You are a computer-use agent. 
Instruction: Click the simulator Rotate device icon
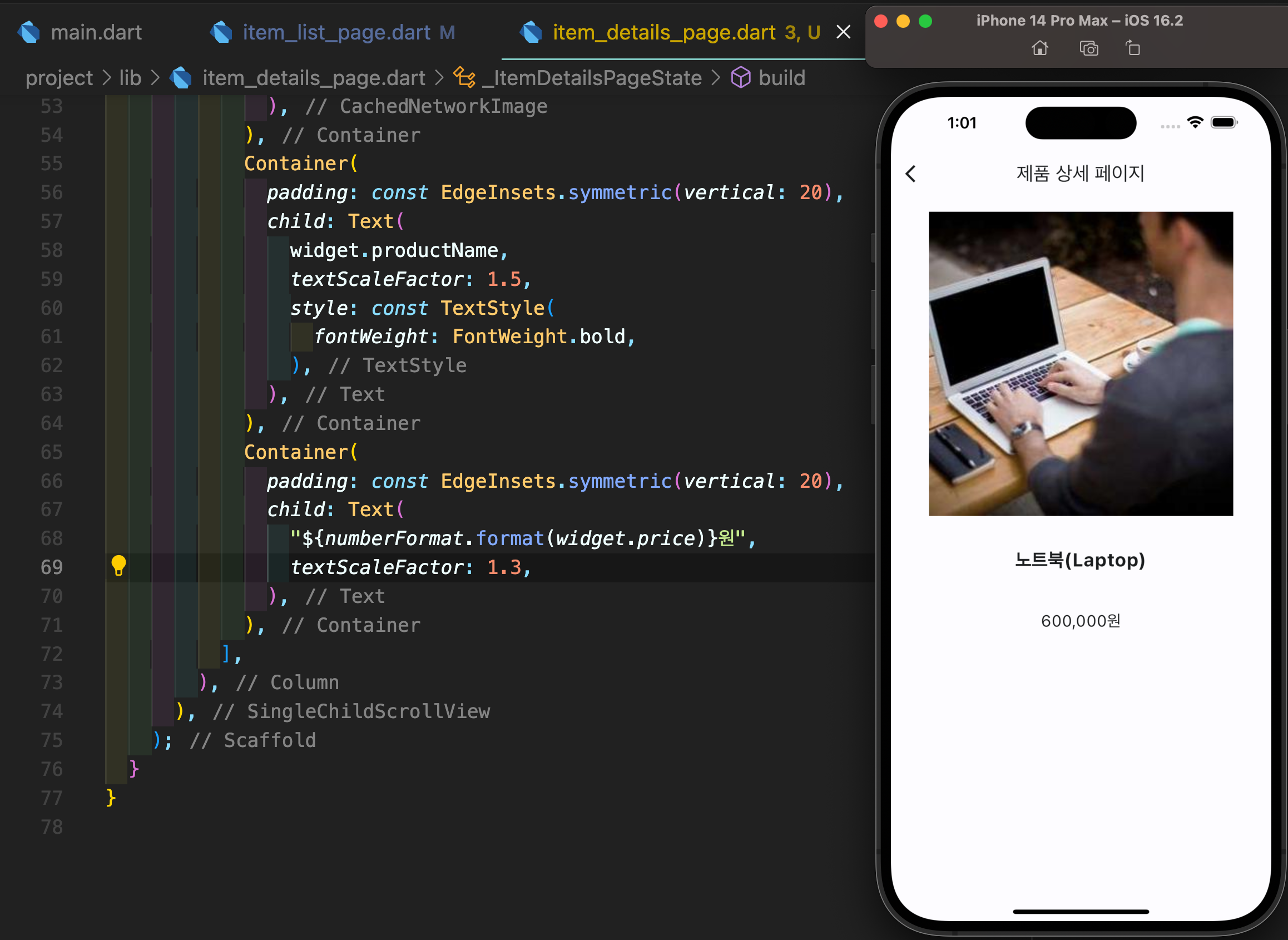tap(1133, 48)
